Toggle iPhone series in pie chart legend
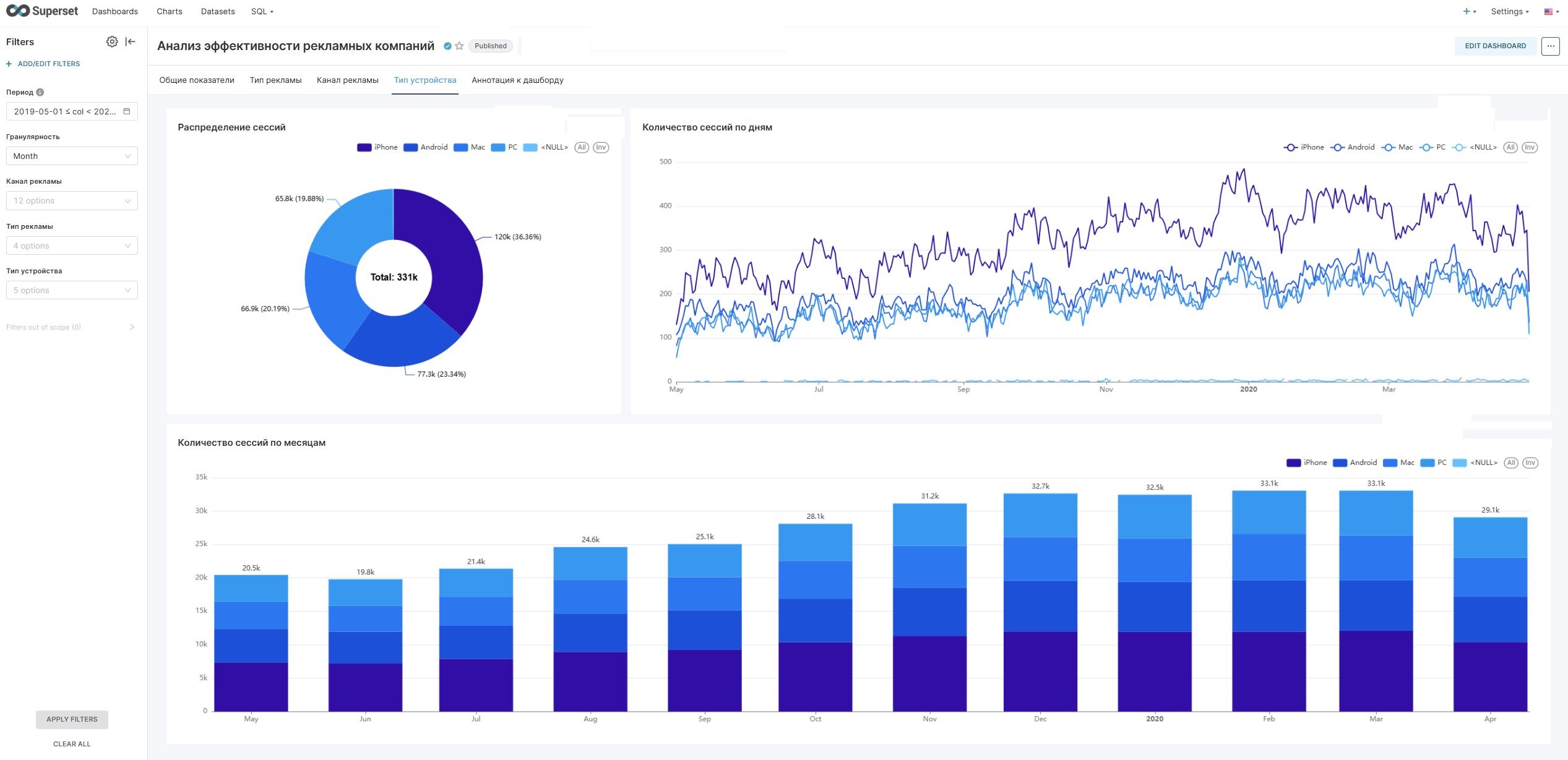Screen dimensions: 1568x760 tap(377, 147)
